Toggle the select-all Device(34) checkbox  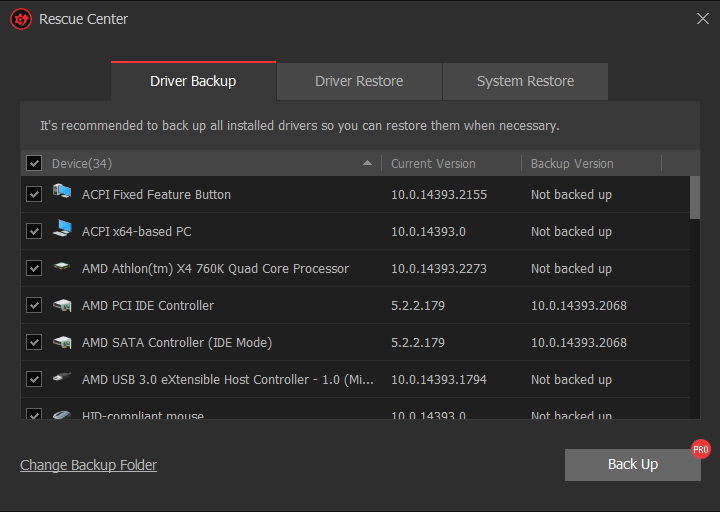click(x=34, y=163)
